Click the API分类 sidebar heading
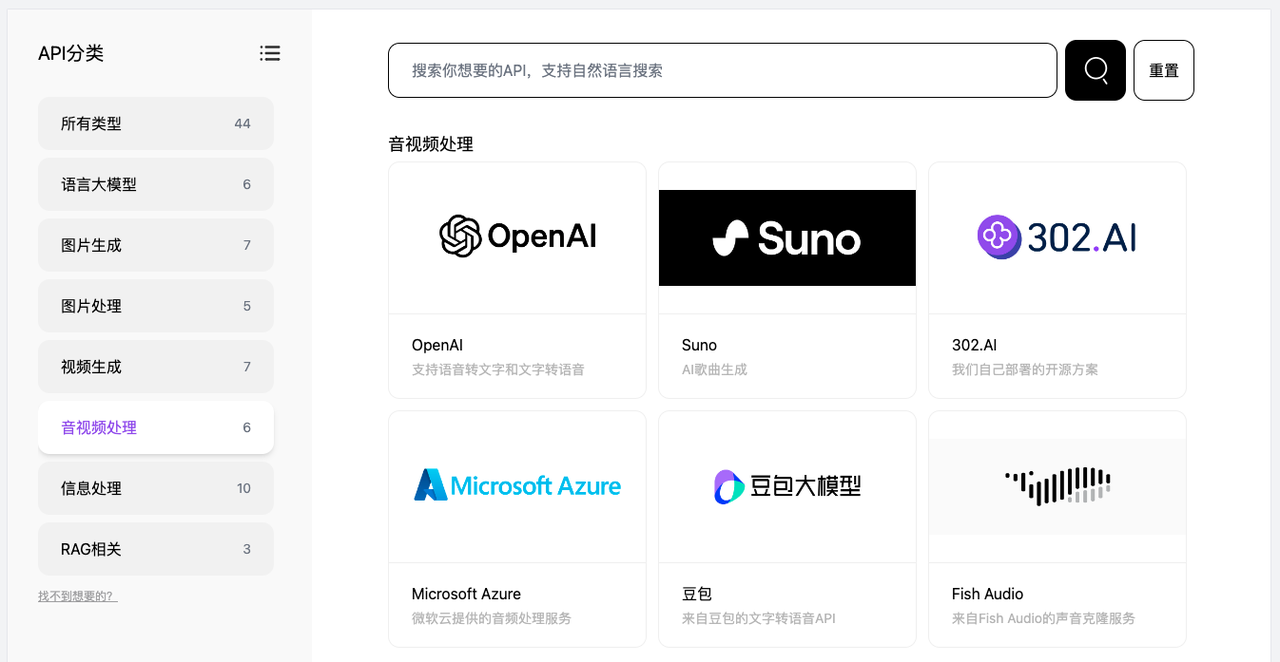Image resolution: width=1280 pixels, height=662 pixels. [x=71, y=54]
